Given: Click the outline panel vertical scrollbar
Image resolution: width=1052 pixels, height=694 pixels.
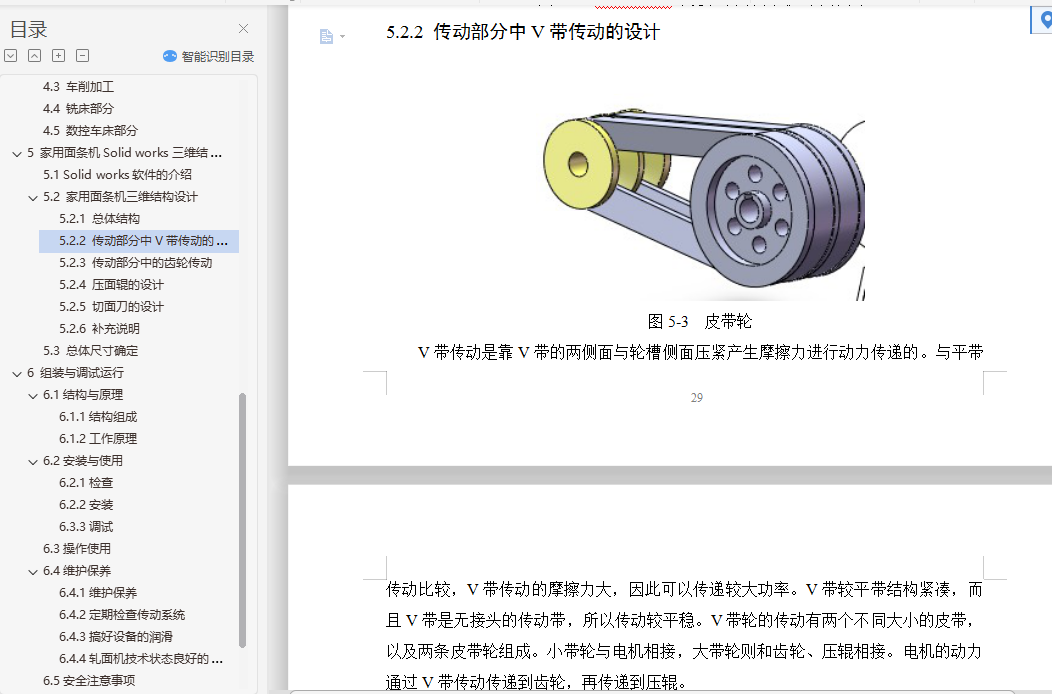Looking at the screenshot, I should 242,520.
